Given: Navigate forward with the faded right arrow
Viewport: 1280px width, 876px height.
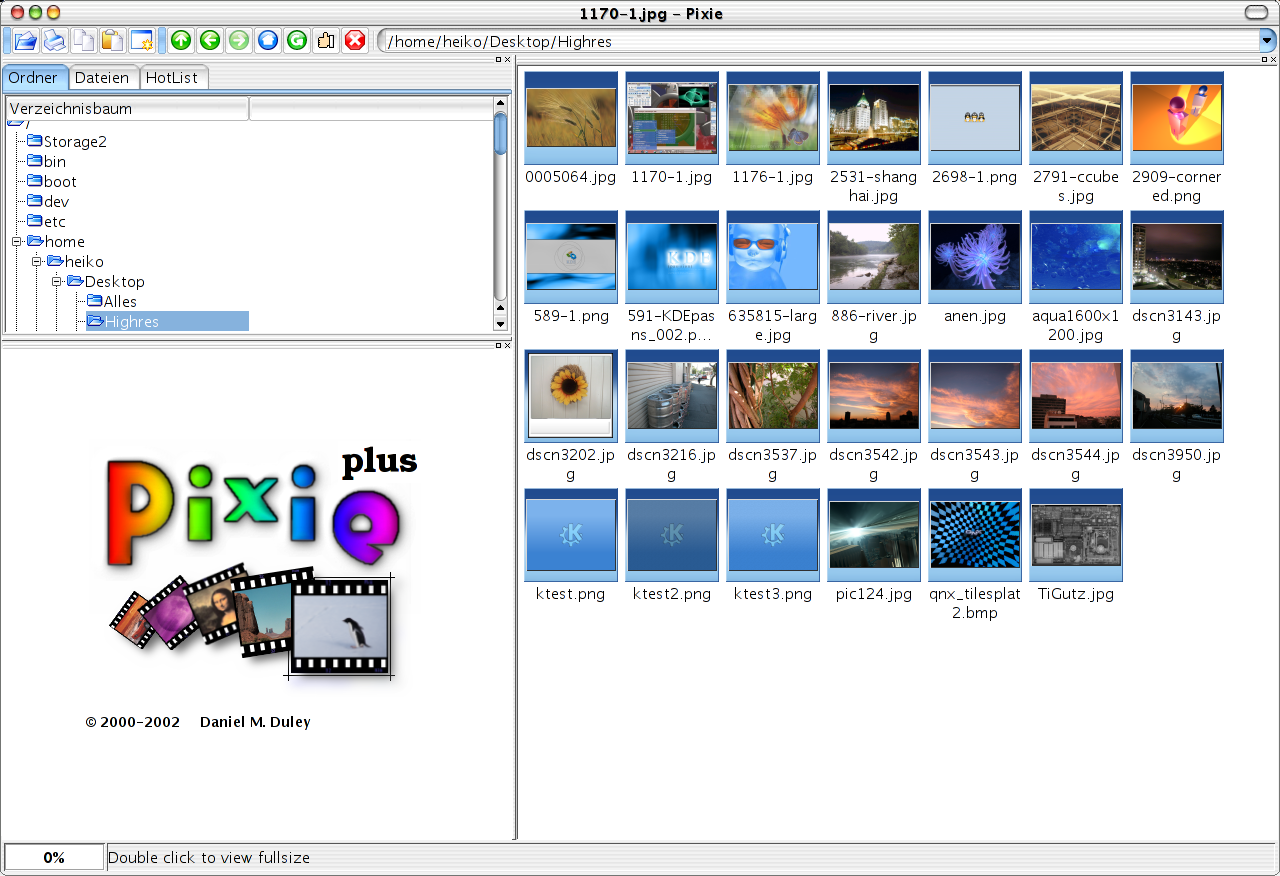Looking at the screenshot, I should [239, 41].
